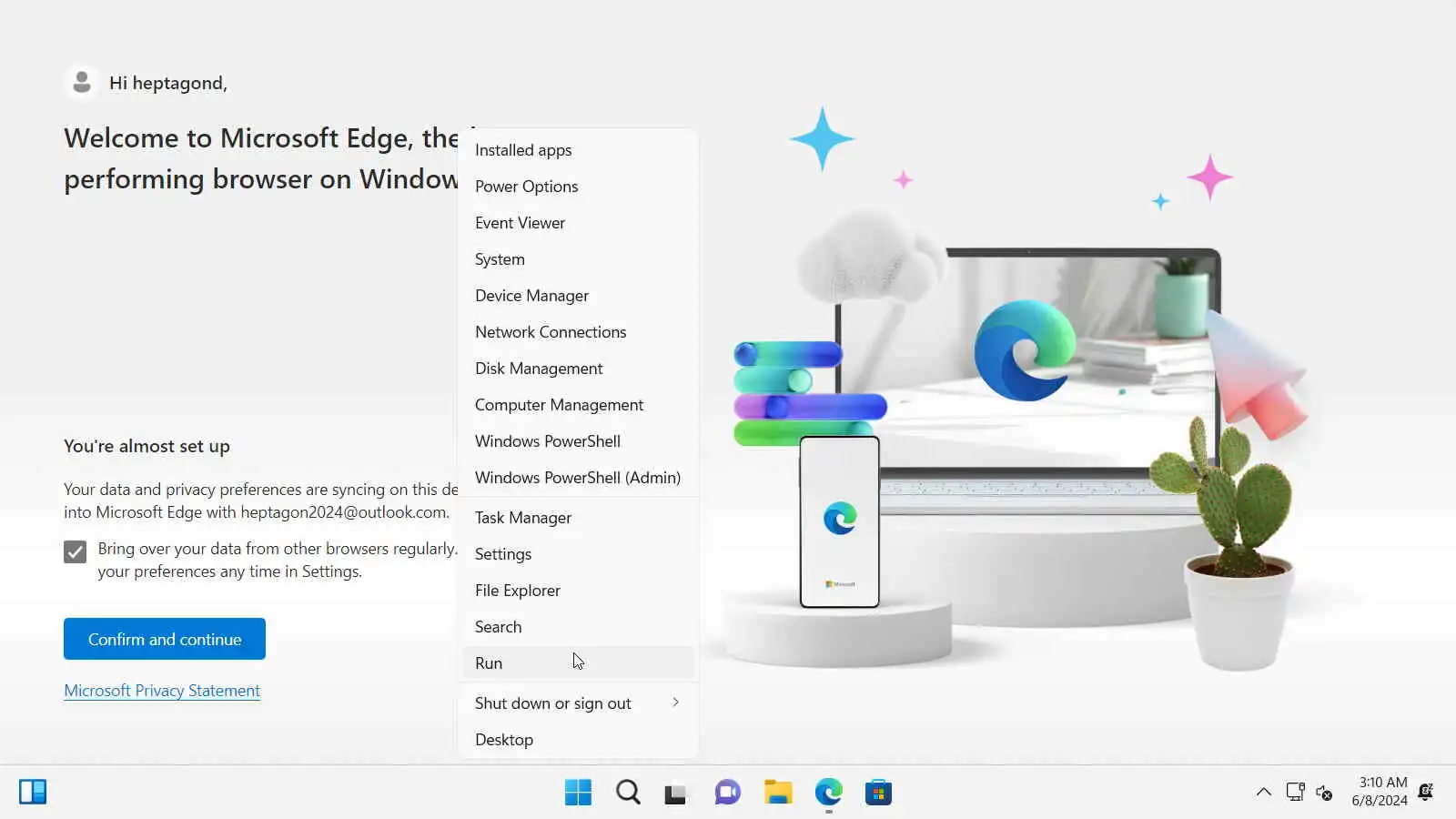Open Event Viewer from the menu

[x=578, y=223]
